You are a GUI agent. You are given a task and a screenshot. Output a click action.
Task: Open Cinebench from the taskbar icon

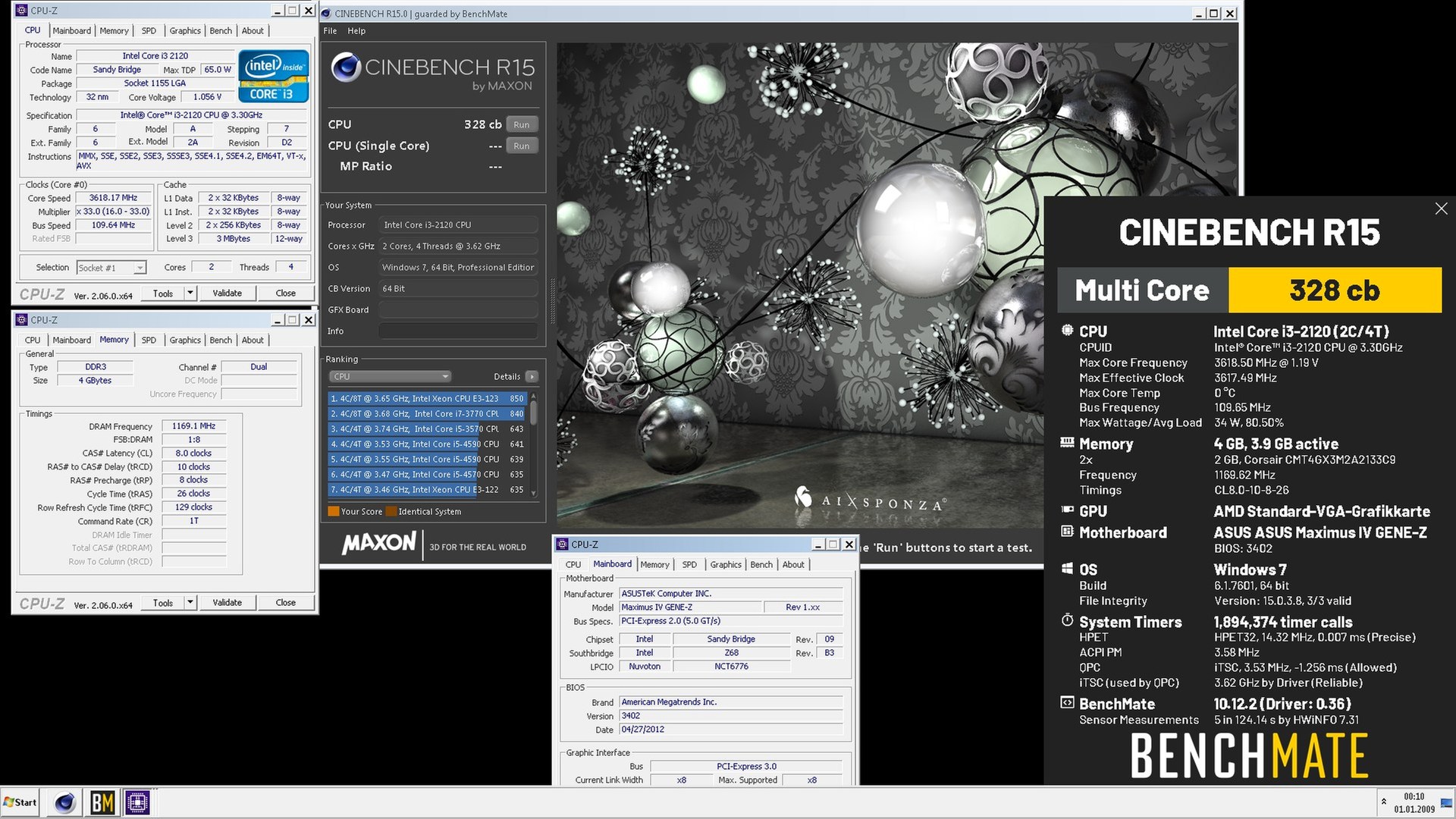click(64, 802)
